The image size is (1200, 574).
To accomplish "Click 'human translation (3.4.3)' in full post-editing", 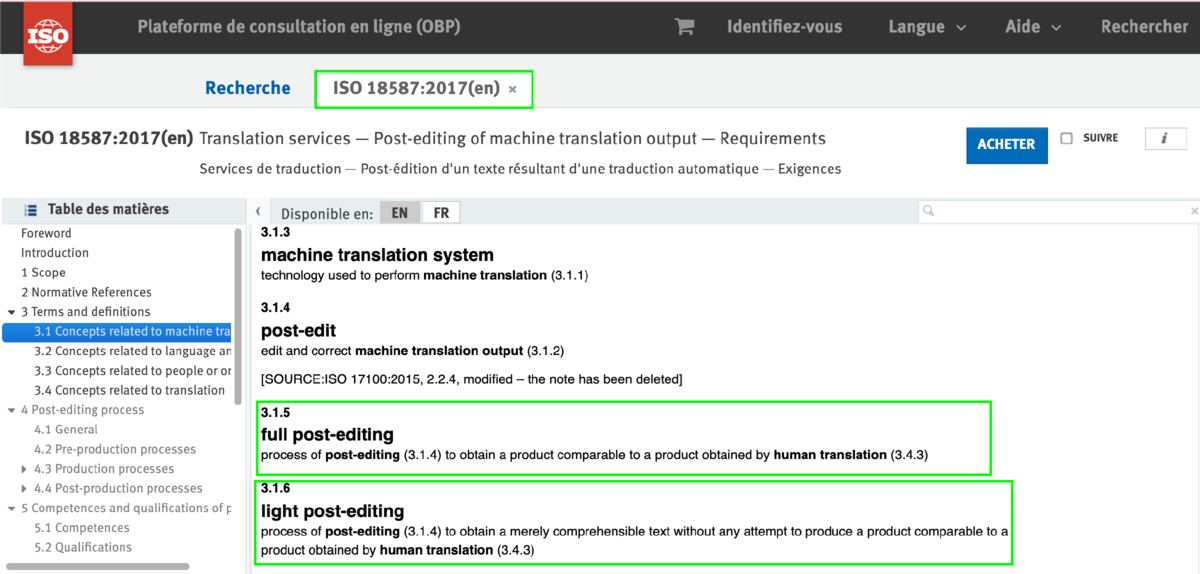I will pyautogui.click(x=851, y=455).
